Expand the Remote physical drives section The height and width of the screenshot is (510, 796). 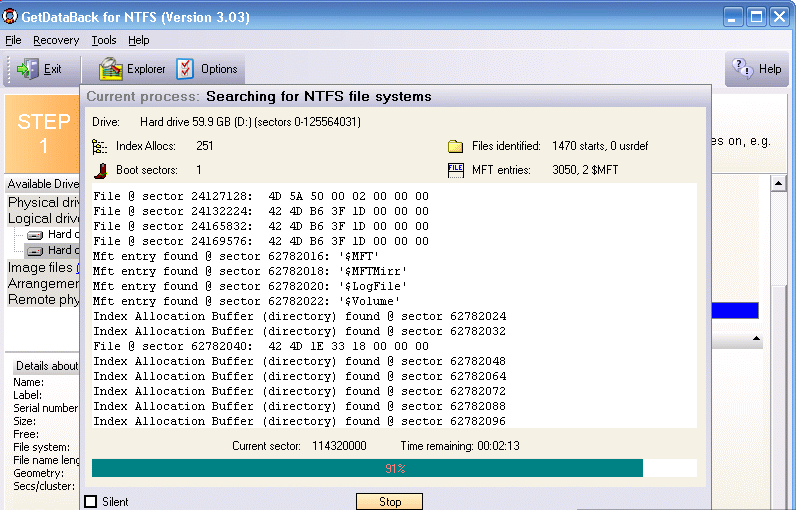coord(42,299)
